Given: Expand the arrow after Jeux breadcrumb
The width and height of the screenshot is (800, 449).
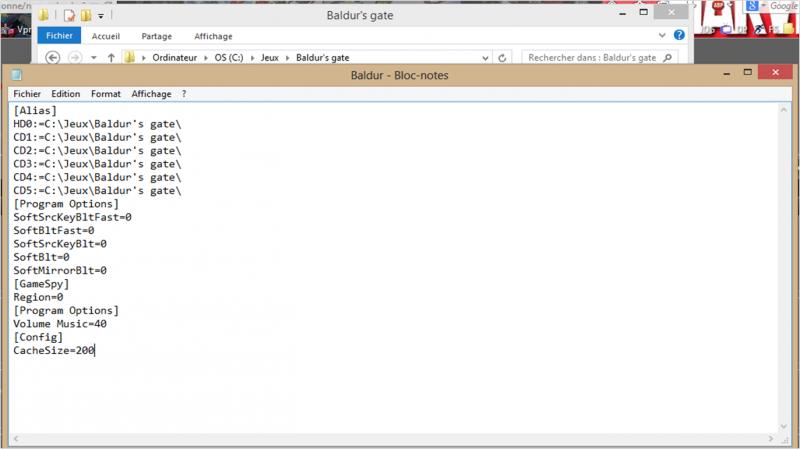Looking at the screenshot, I should (x=287, y=58).
